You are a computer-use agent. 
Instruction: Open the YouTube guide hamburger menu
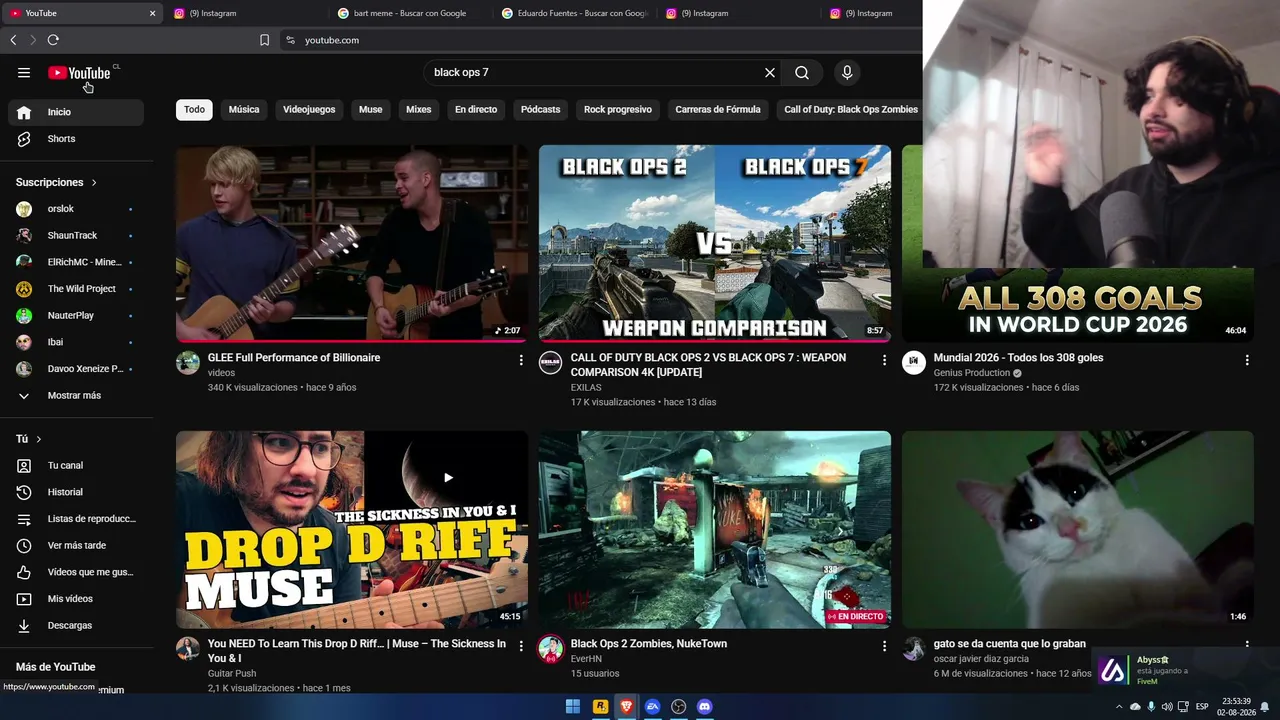point(24,72)
